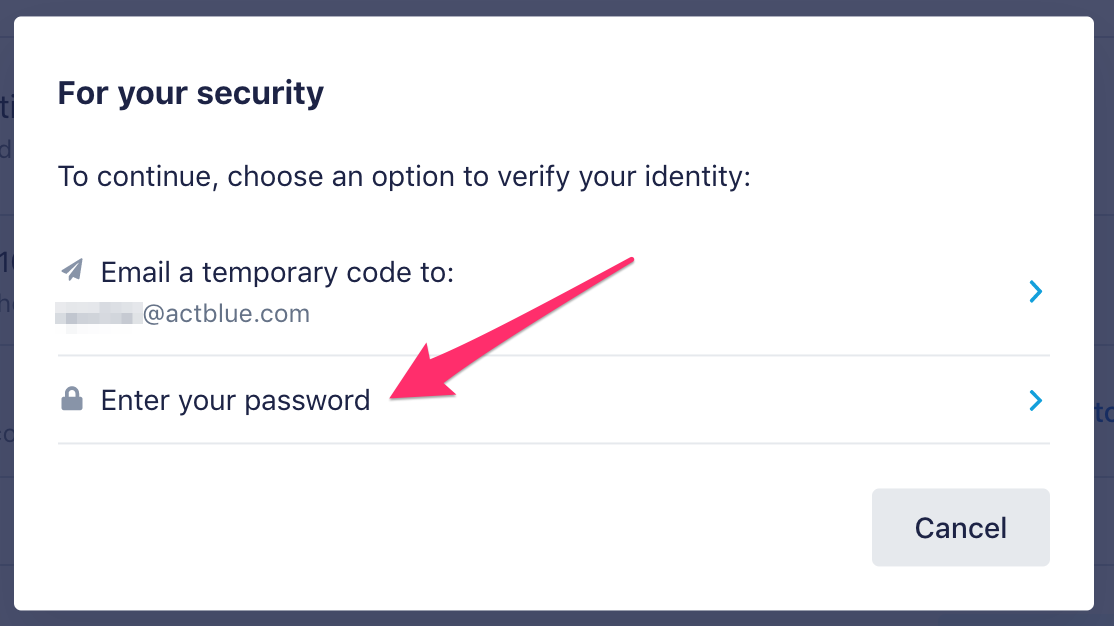The width and height of the screenshot is (1114, 626).
Task: Click the padlock icon beside password option
Action: [72, 399]
